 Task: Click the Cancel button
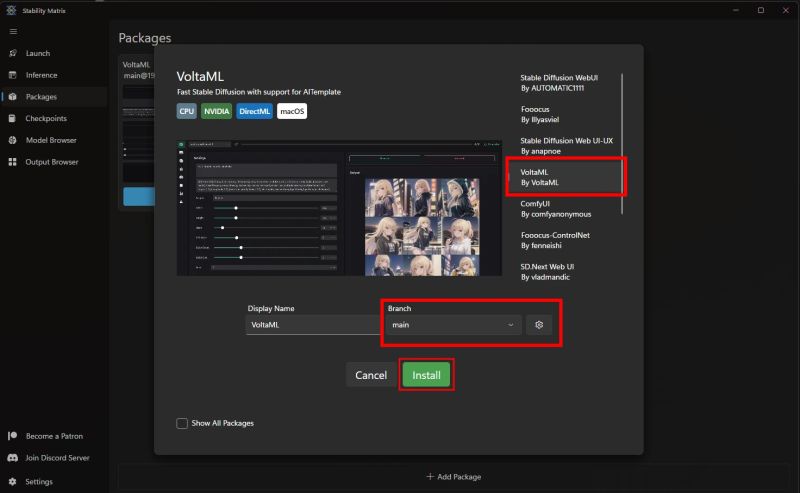tap(371, 375)
